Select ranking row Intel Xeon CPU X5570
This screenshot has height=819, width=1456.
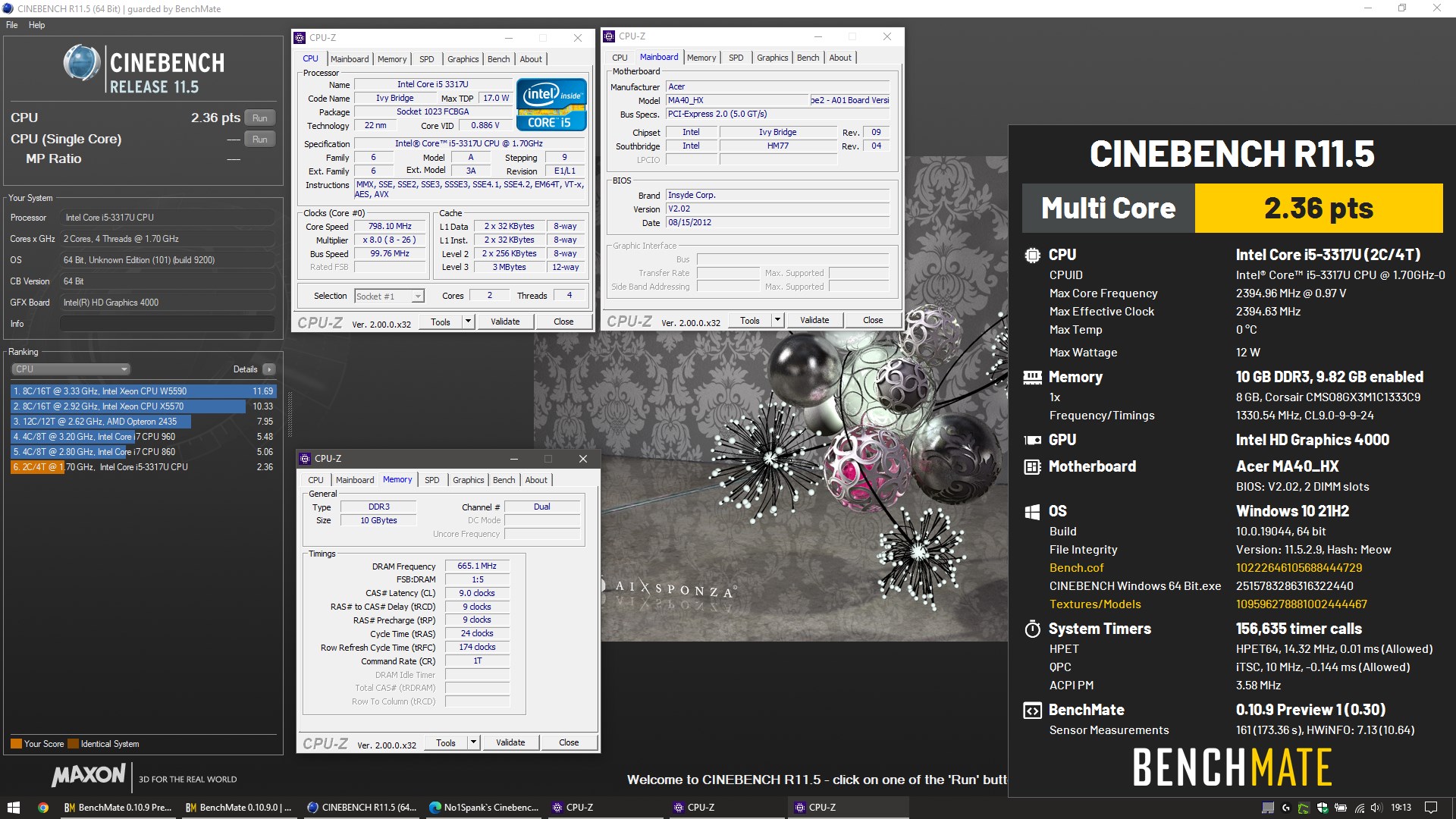point(143,406)
